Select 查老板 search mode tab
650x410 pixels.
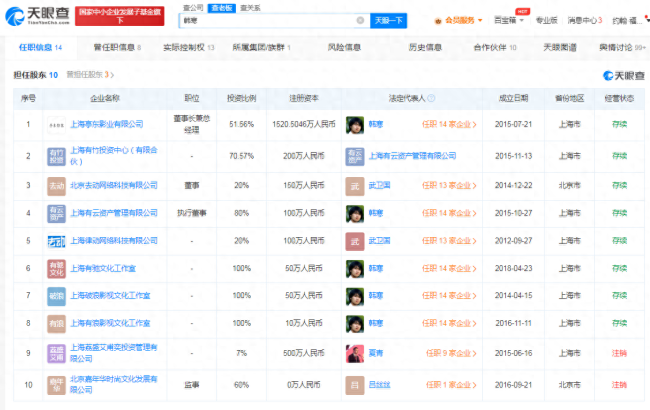222,8
